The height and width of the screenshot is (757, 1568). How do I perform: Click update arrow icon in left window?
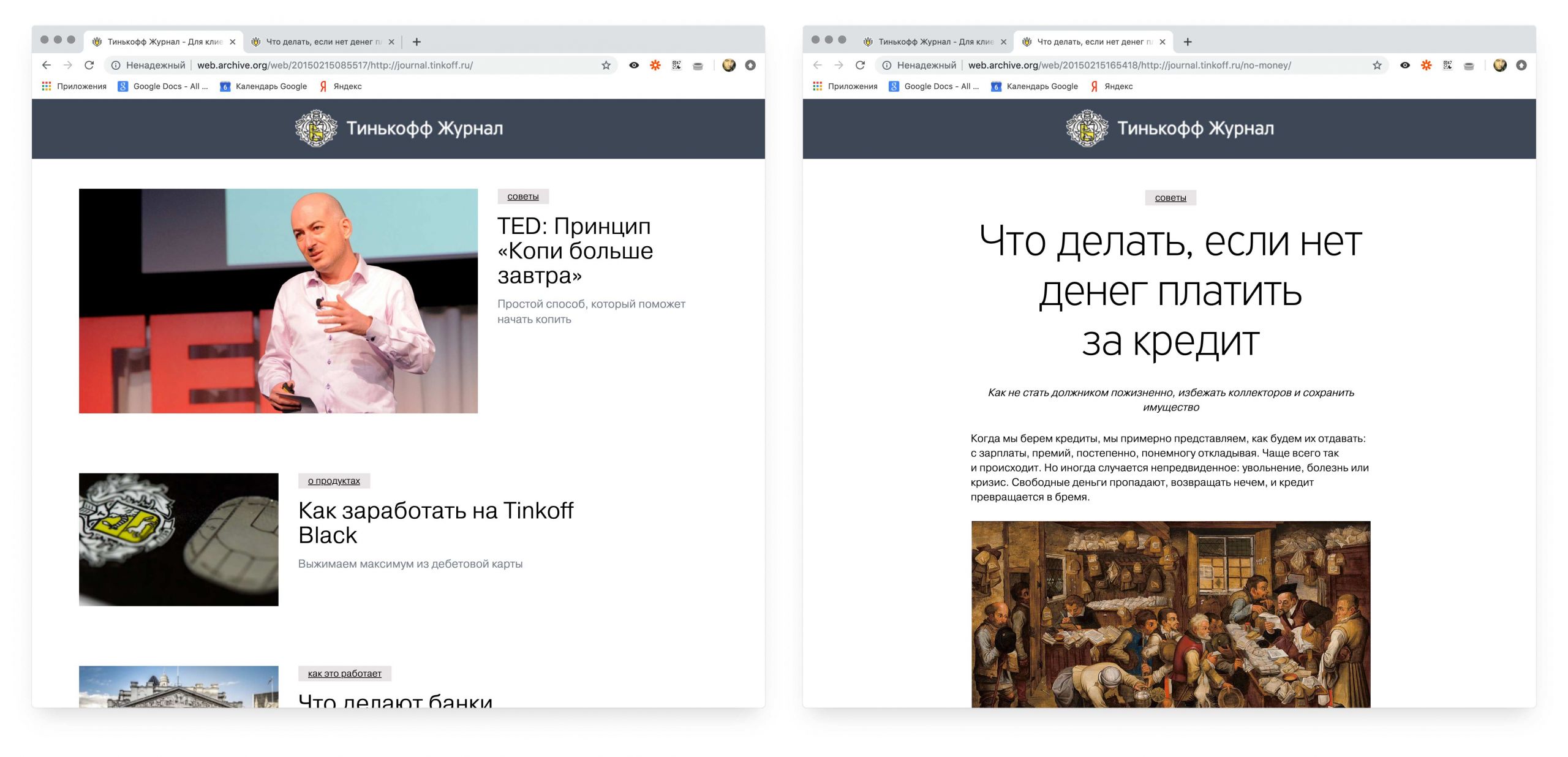pyautogui.click(x=750, y=65)
